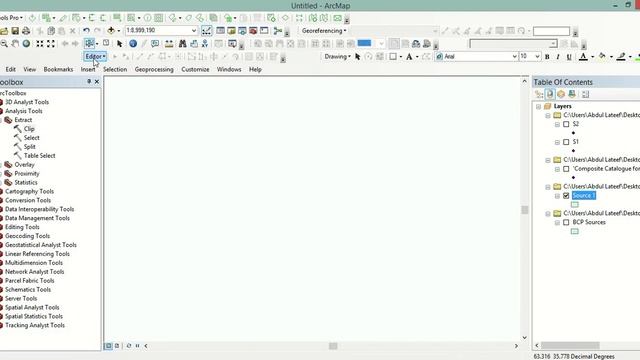640x360 pixels.
Task: Open the Arial font dropdown
Action: (514, 57)
